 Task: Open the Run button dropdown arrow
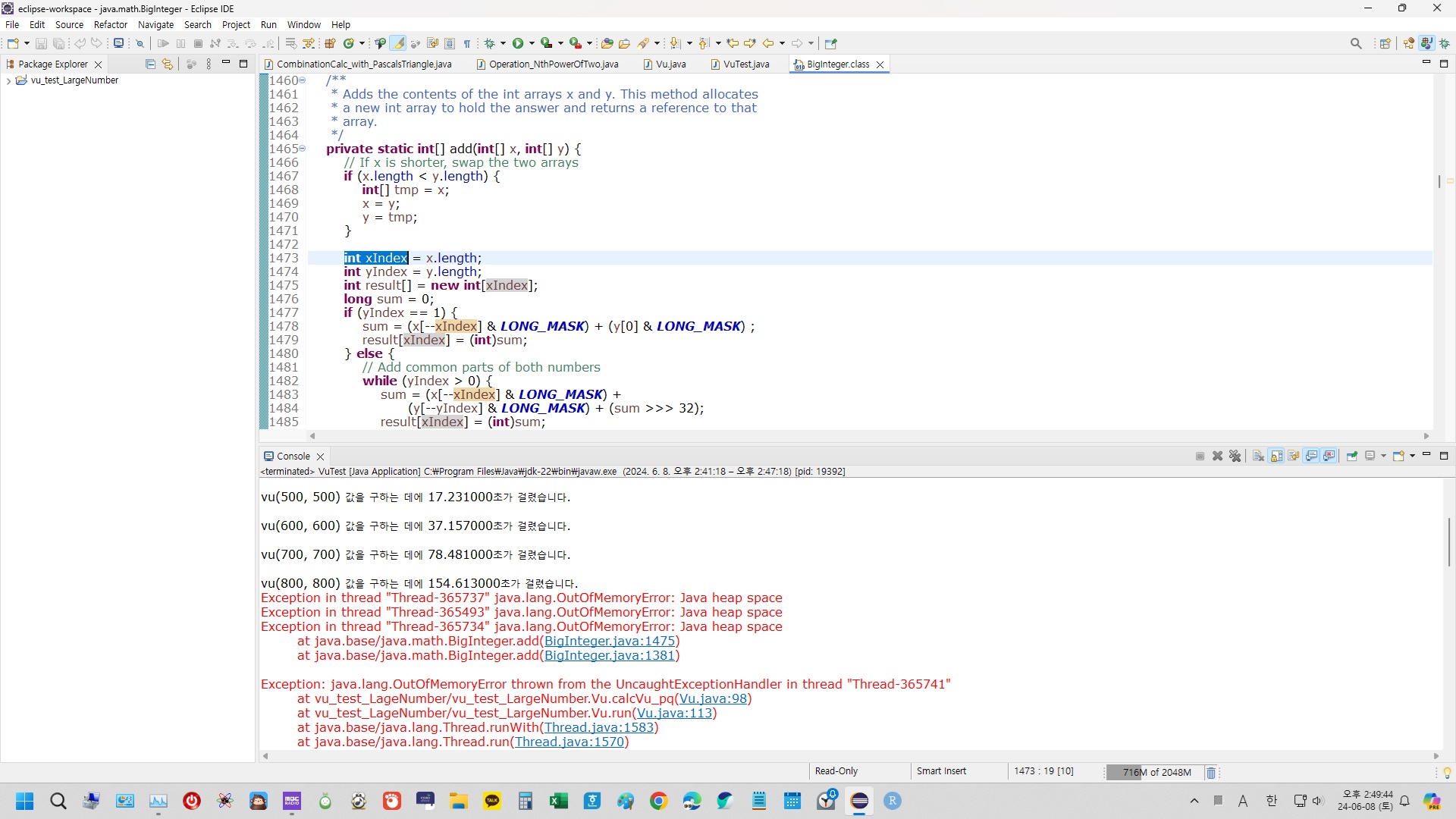[x=532, y=43]
